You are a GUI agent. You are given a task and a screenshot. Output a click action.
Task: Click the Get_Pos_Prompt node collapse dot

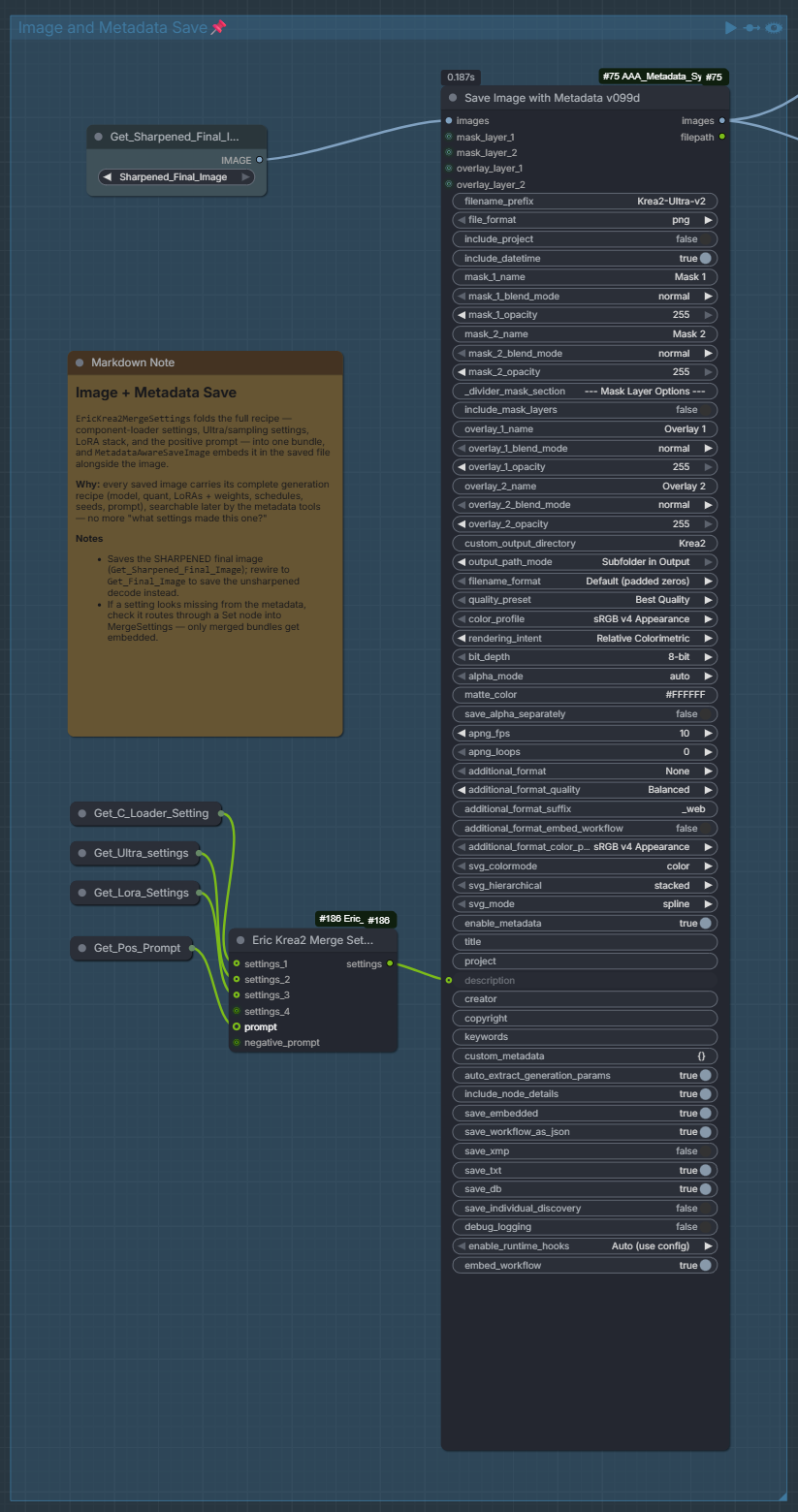coord(82,948)
